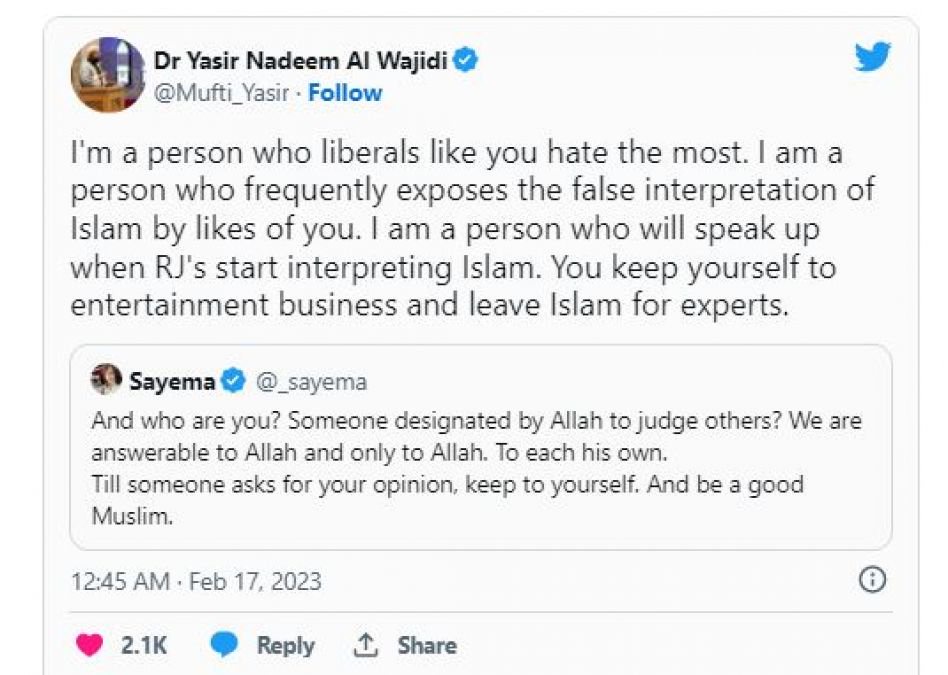Click the heart like icon
This screenshot has width=948, height=675.
[x=90, y=645]
